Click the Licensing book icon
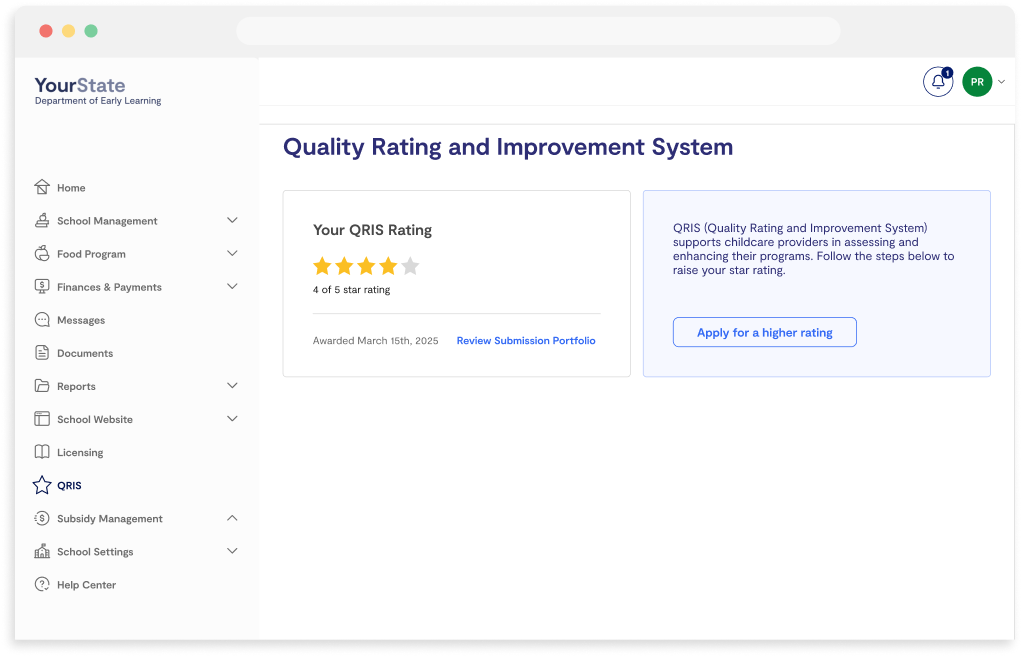Image resolution: width=1023 pixels, height=657 pixels. 42,452
